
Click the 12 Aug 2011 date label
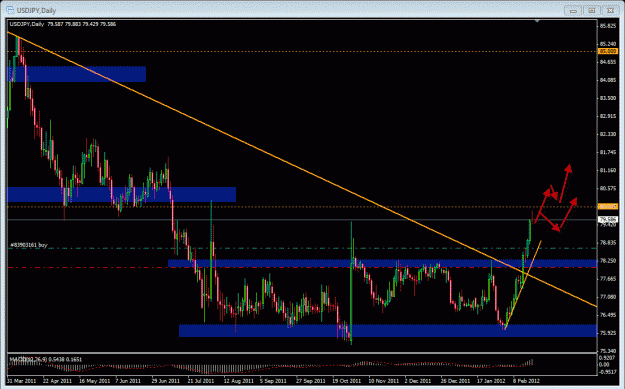click(x=238, y=381)
